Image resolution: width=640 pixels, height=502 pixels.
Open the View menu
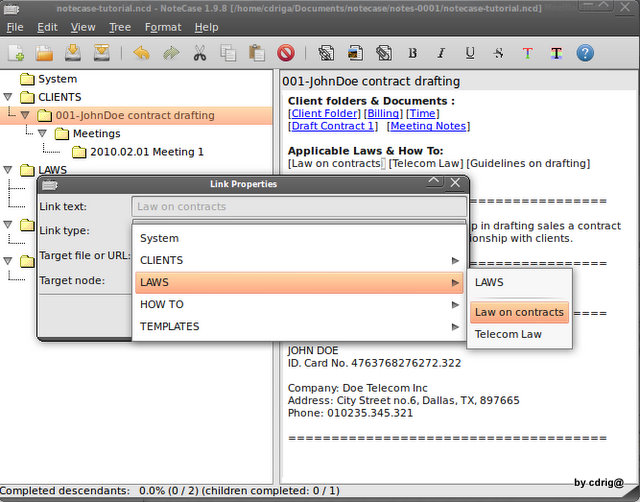point(83,27)
